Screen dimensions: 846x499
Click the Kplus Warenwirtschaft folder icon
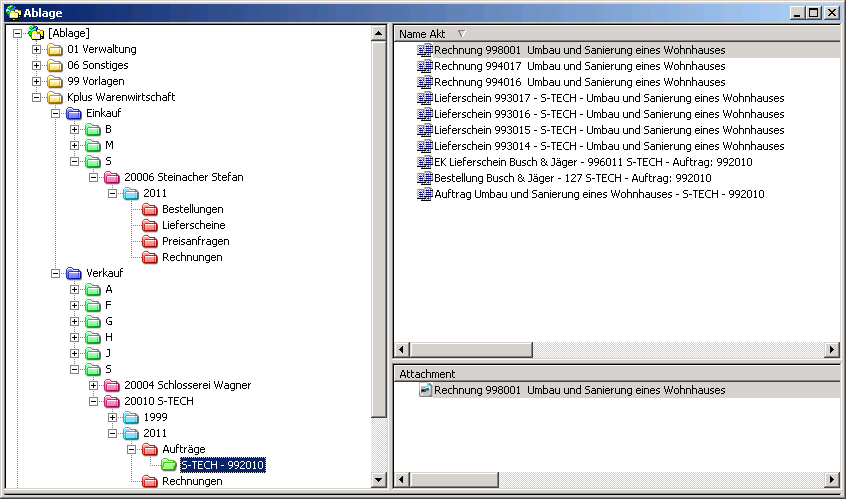54,98
